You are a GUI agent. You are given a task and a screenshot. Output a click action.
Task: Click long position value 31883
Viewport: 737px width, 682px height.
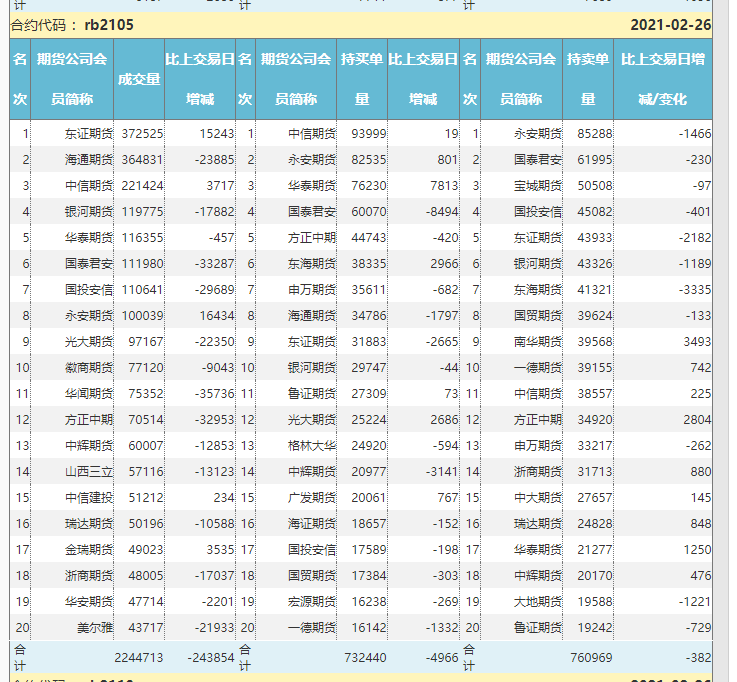[x=369, y=342]
